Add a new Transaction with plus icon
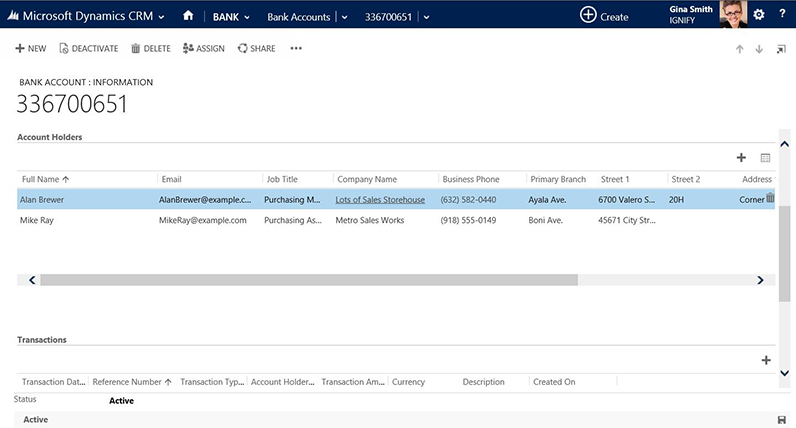This screenshot has width=796, height=428. coord(766,360)
